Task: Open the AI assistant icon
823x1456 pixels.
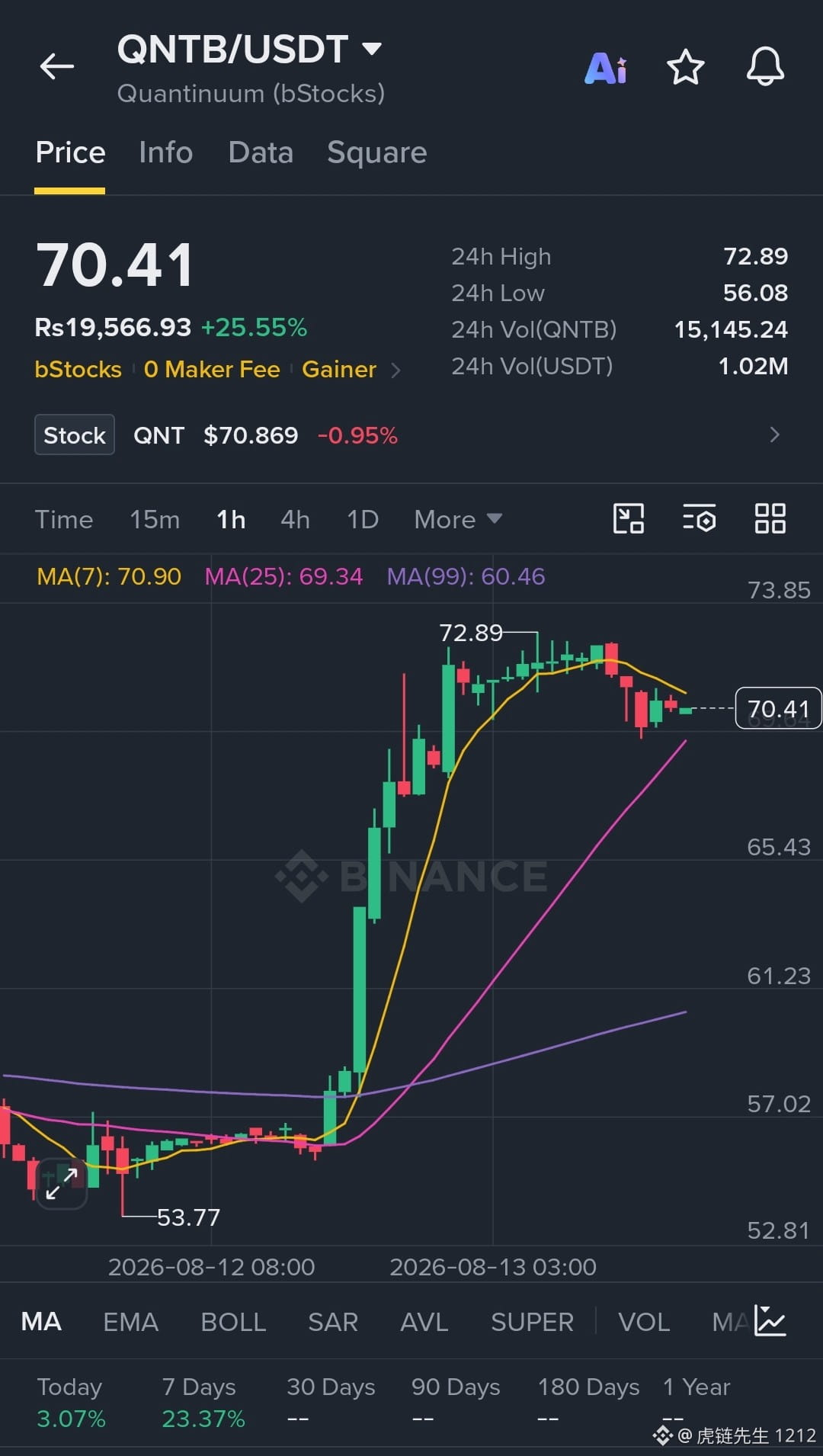Action: [x=606, y=68]
